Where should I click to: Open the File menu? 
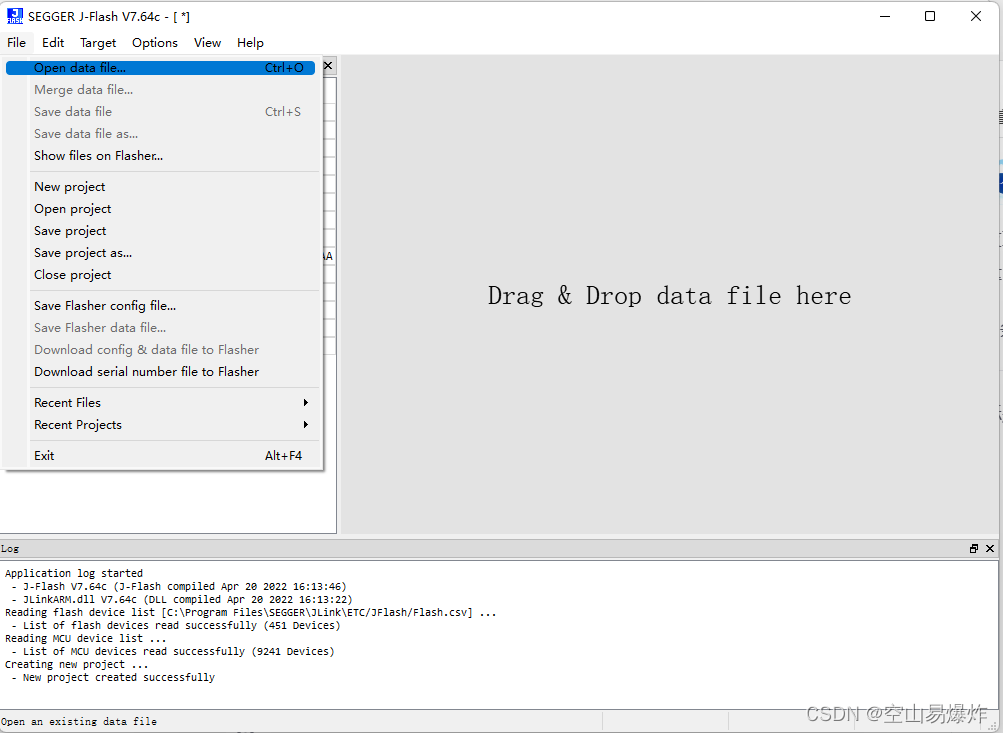[17, 43]
